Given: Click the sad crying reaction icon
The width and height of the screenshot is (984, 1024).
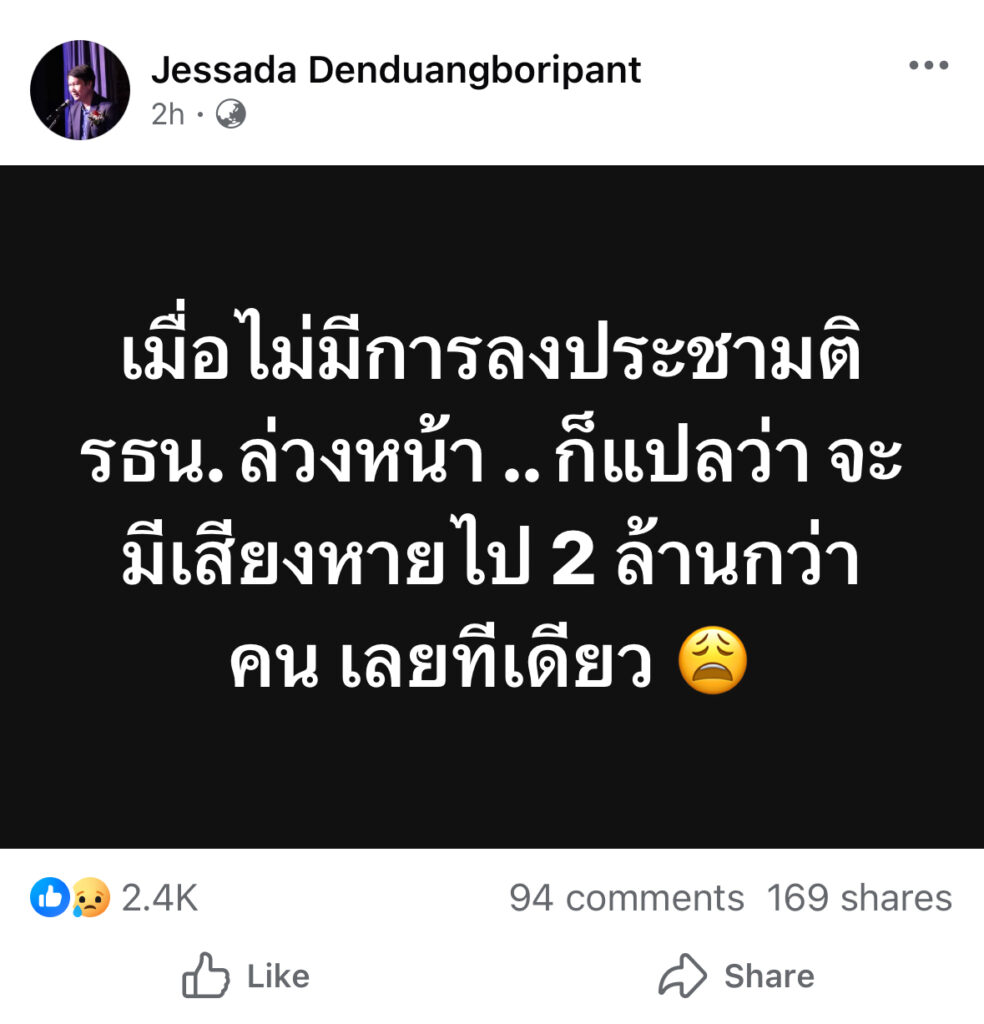Looking at the screenshot, I should pyautogui.click(x=91, y=897).
